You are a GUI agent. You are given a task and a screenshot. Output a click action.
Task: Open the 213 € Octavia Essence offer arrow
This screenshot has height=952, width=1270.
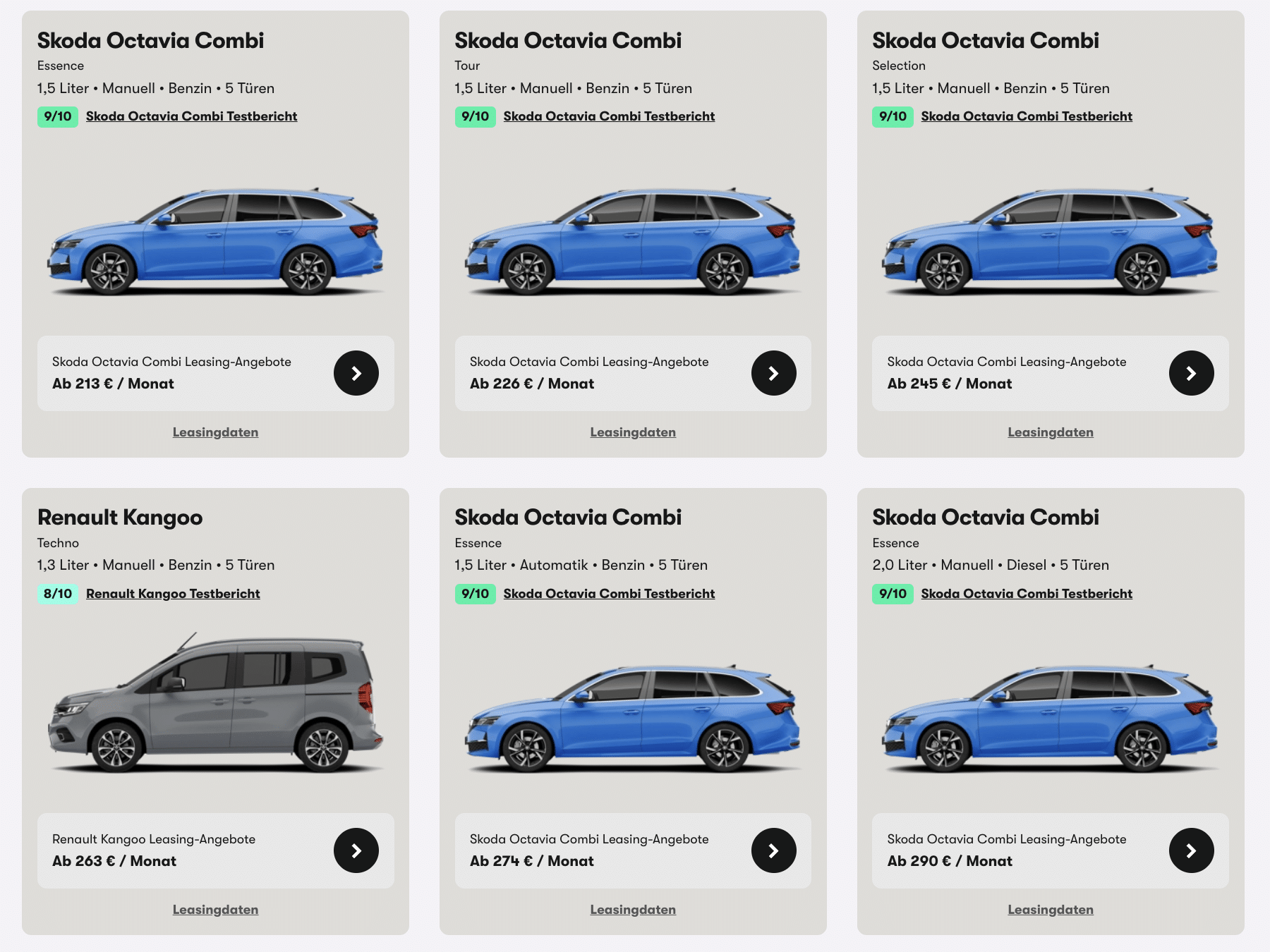[356, 373]
